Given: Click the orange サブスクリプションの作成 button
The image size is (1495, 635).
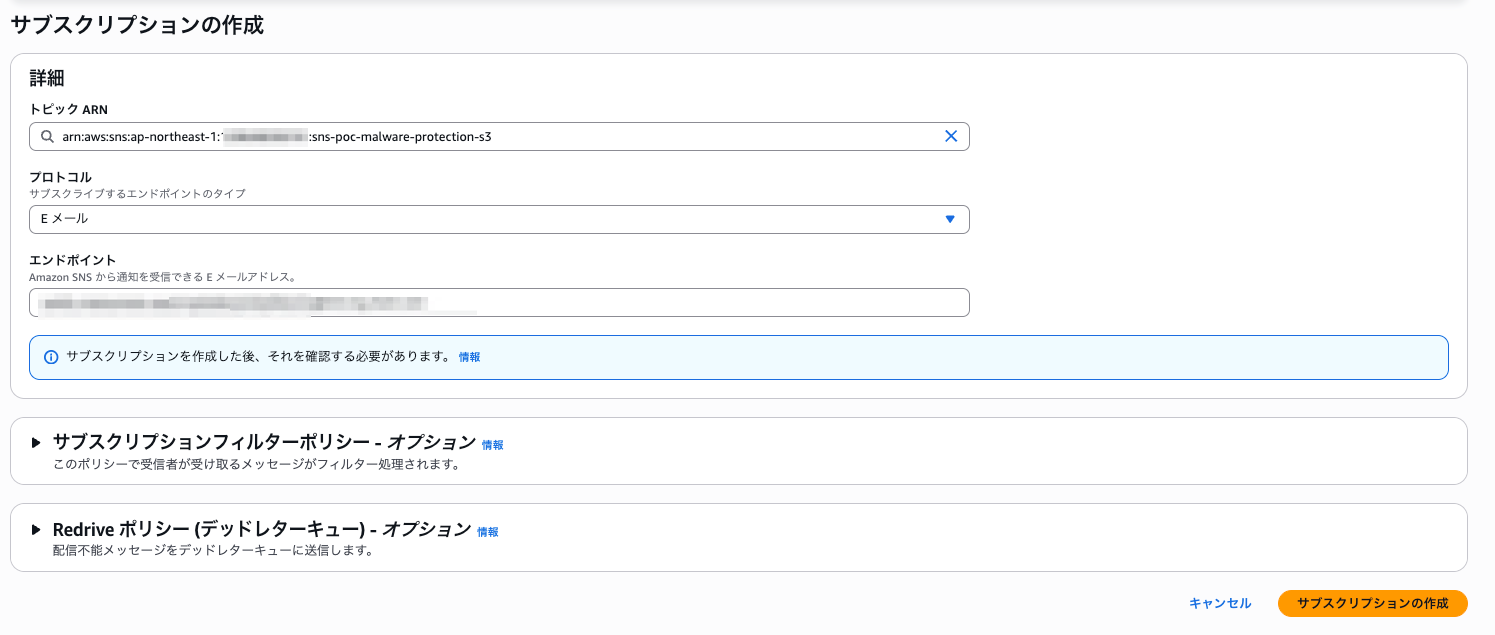Looking at the screenshot, I should pyautogui.click(x=1372, y=603).
